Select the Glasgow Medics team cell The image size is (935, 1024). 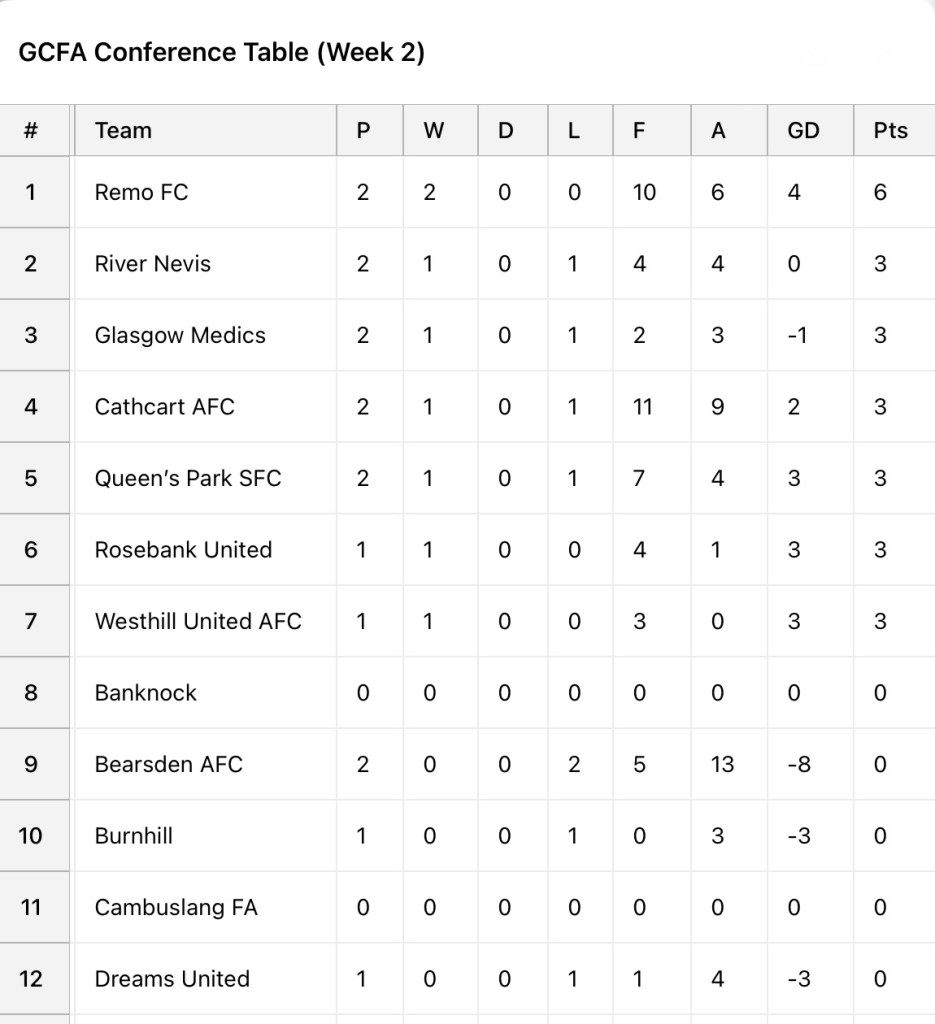click(x=180, y=335)
